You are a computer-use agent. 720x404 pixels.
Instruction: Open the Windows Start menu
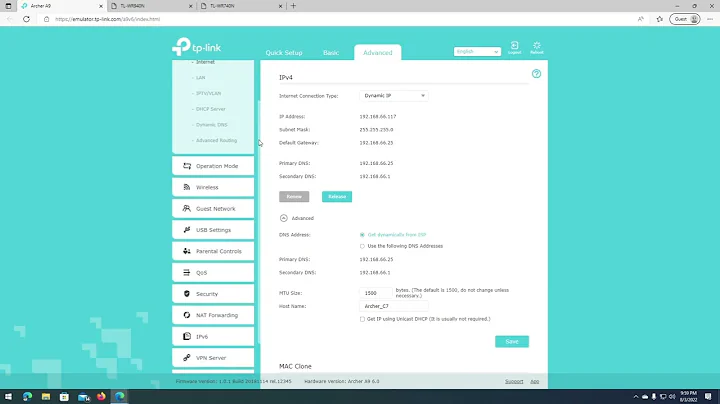[x=8, y=396]
